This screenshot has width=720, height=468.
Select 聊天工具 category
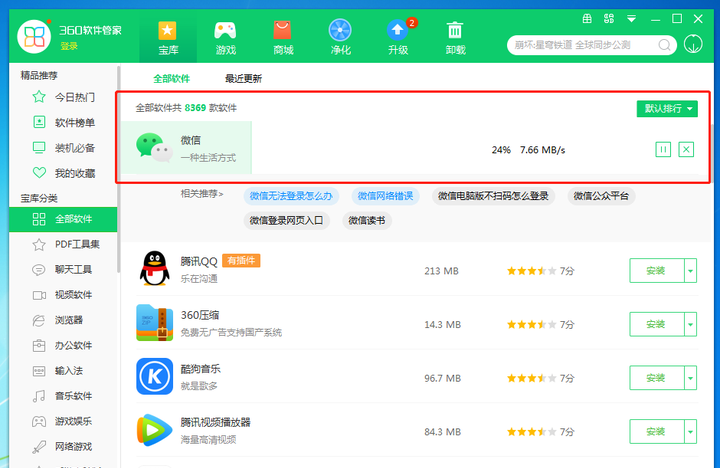pyautogui.click(x=63, y=270)
